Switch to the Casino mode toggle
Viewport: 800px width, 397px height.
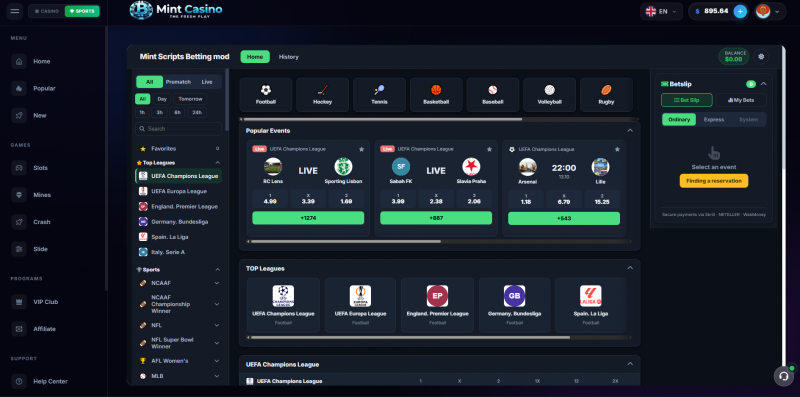pyautogui.click(x=47, y=11)
